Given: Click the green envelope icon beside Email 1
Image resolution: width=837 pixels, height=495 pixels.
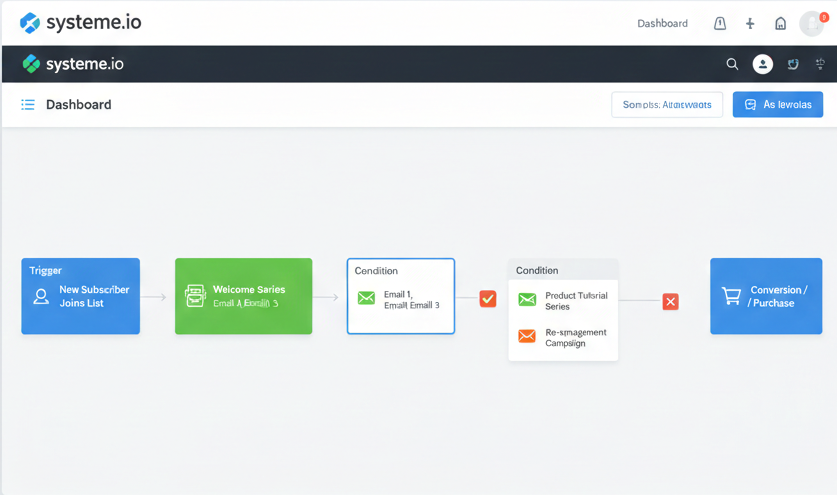Looking at the screenshot, I should pos(366,298).
